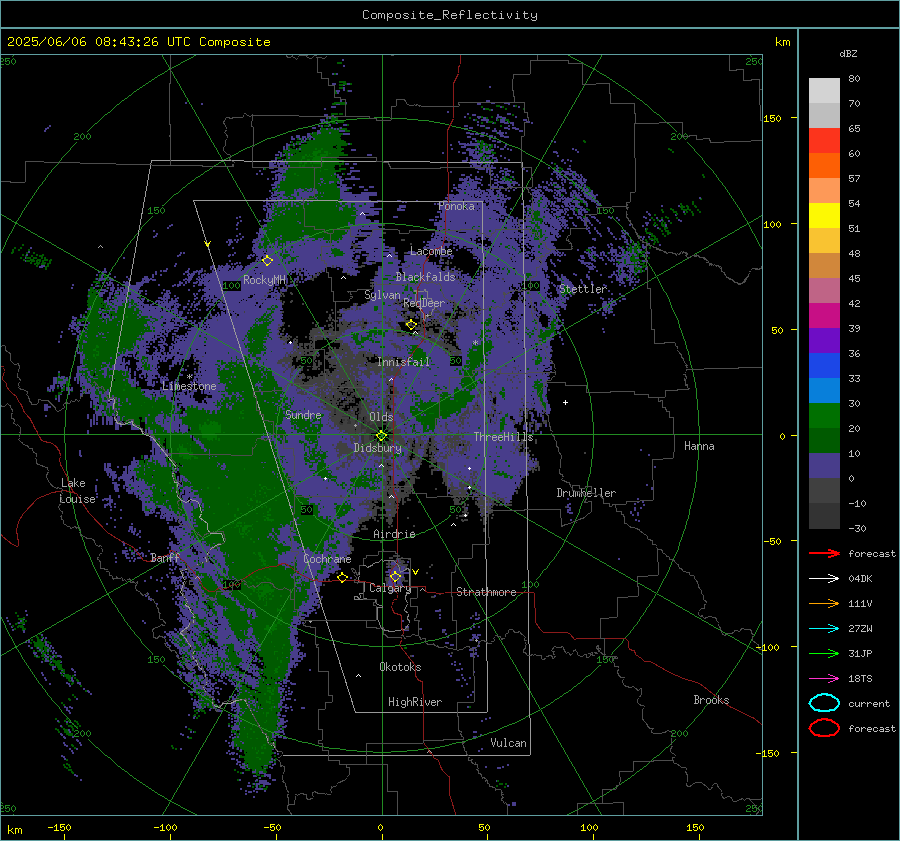This screenshot has width=900, height=841.
Task: Click the Strathmore label
Action: coord(486,592)
